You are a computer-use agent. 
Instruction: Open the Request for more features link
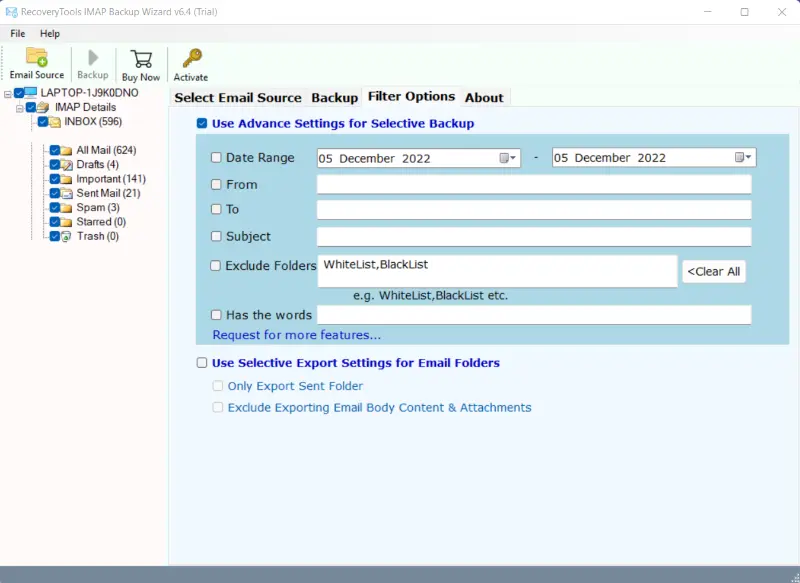296,335
